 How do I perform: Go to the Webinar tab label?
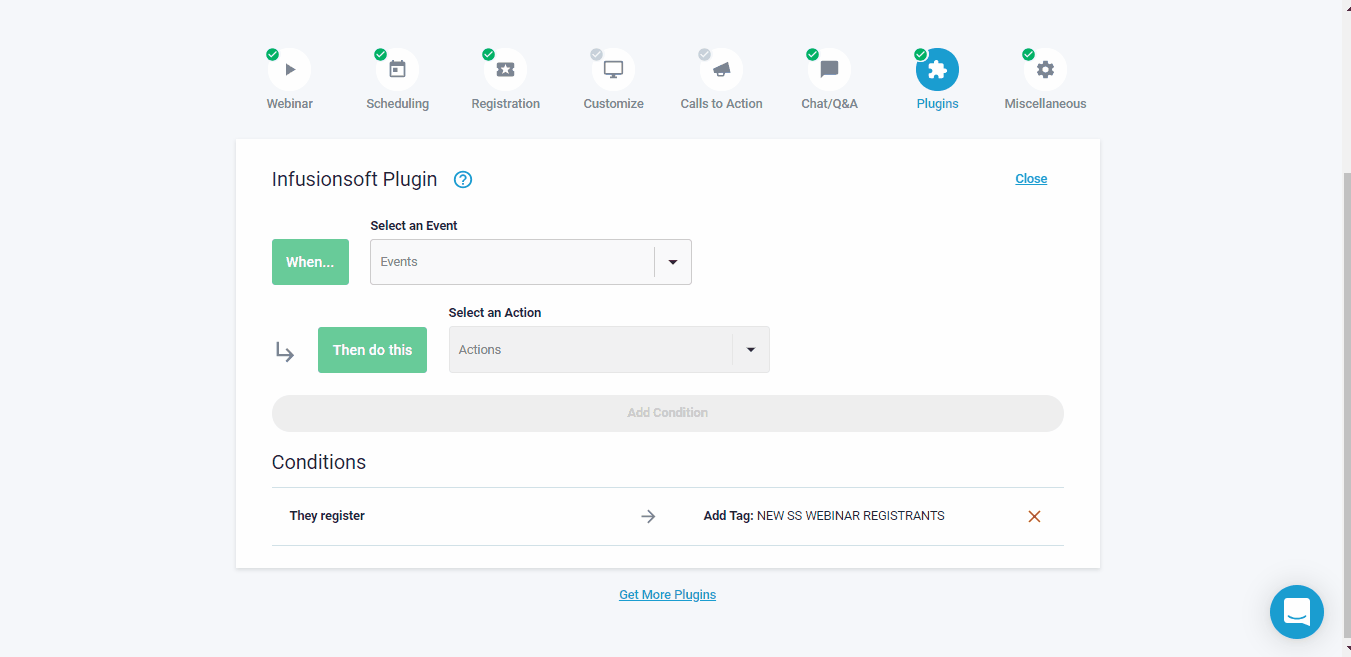pos(290,104)
